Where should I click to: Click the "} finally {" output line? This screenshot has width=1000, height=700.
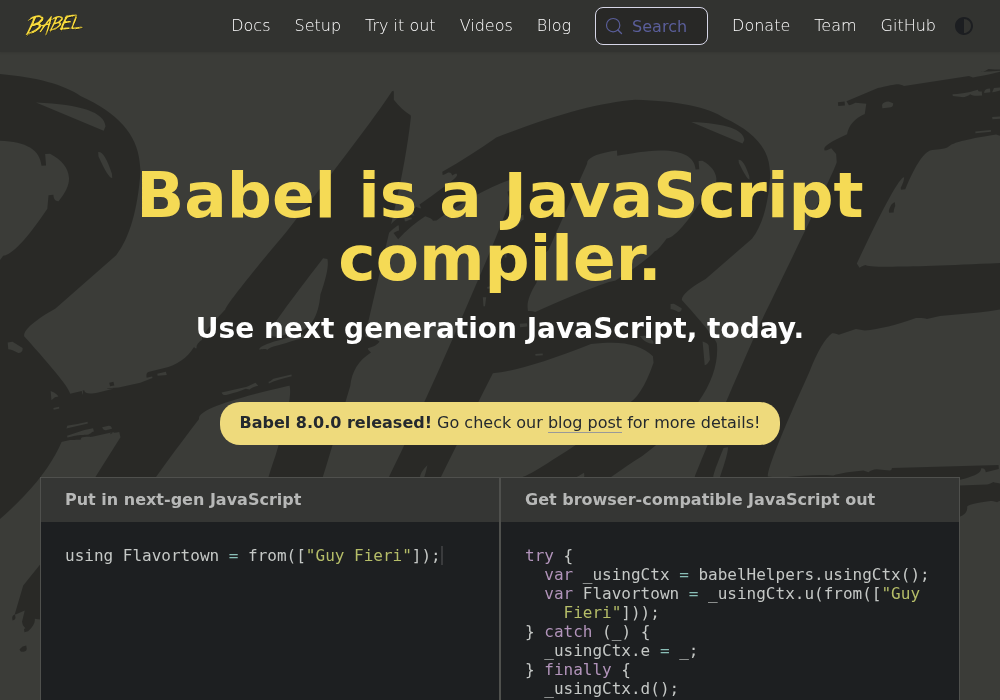coord(578,670)
